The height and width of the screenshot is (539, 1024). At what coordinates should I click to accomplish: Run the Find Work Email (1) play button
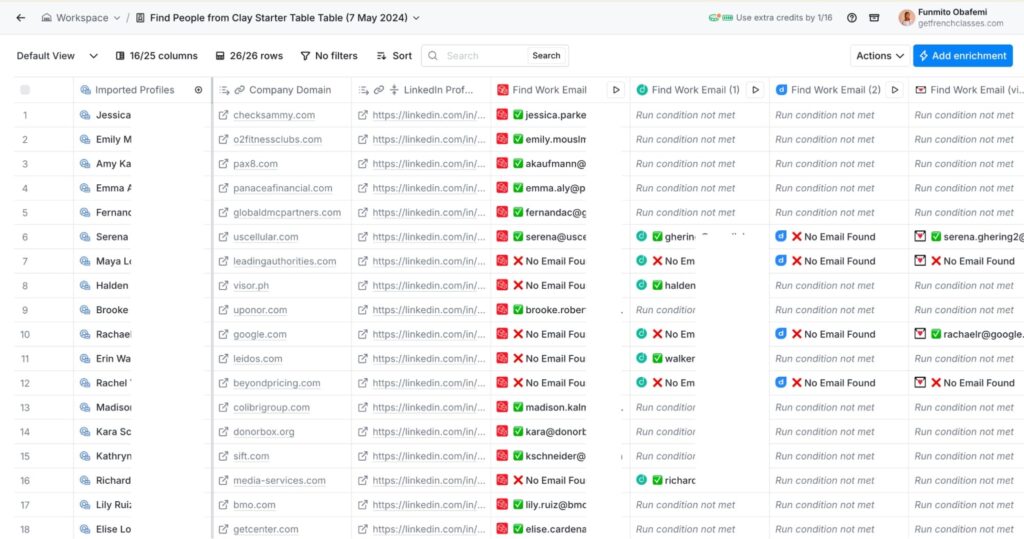755,90
